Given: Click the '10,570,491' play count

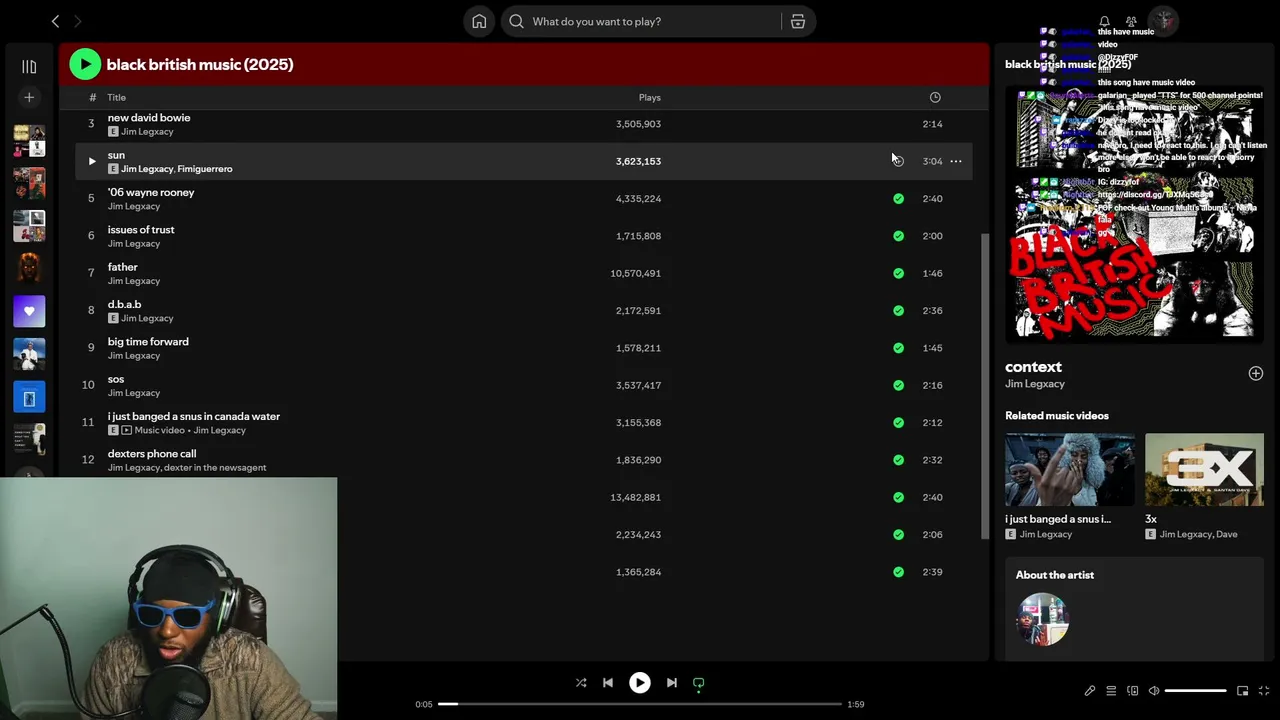Looking at the screenshot, I should 636,273.
